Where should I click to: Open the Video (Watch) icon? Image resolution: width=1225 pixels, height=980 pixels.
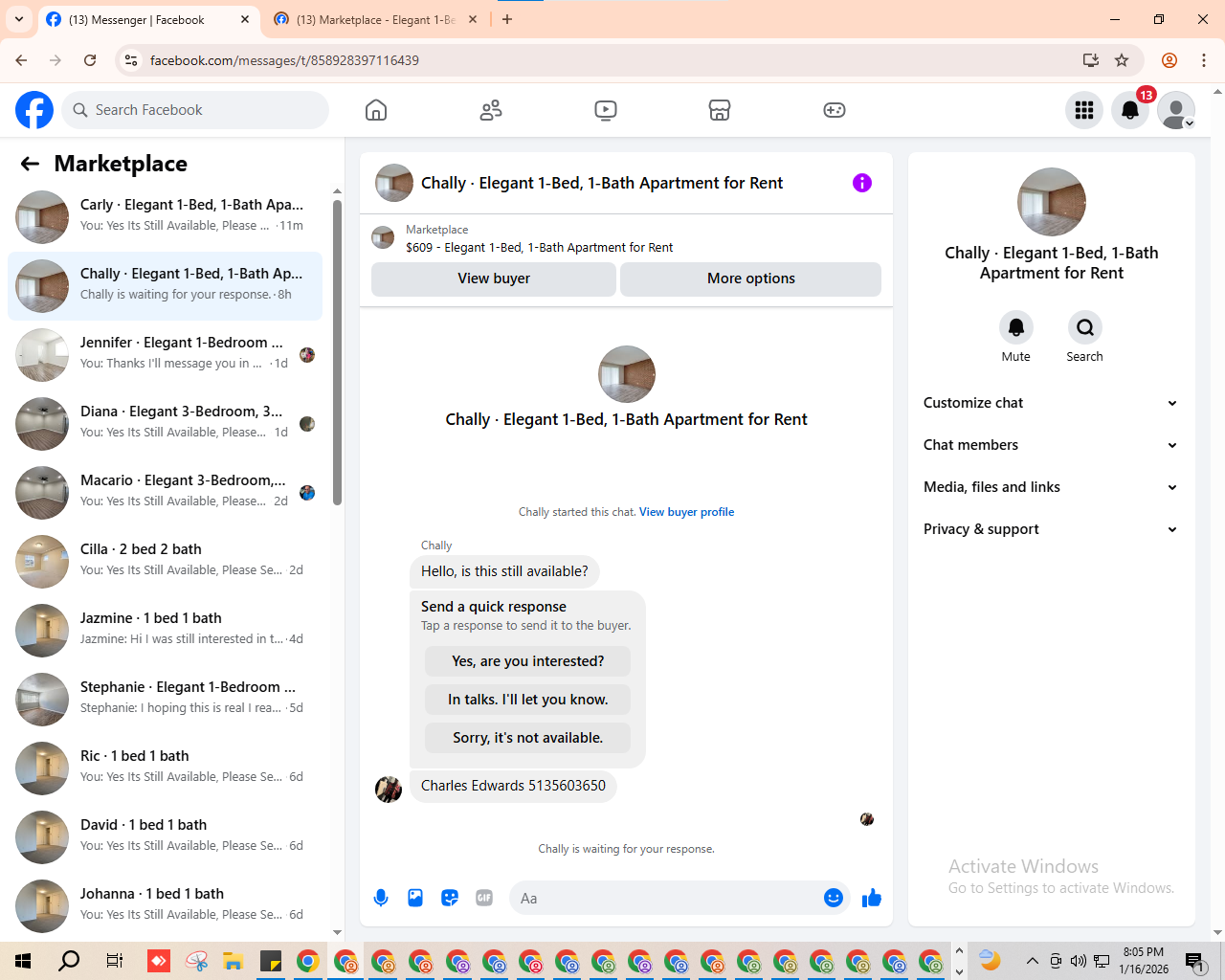[606, 110]
